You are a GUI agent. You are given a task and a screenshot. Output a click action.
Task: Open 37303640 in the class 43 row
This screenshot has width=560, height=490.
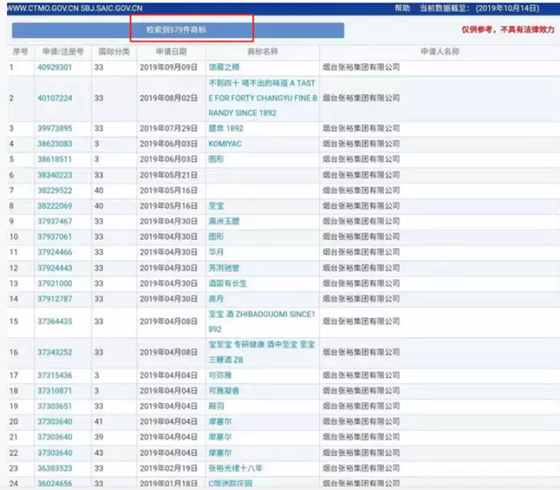coord(55,453)
